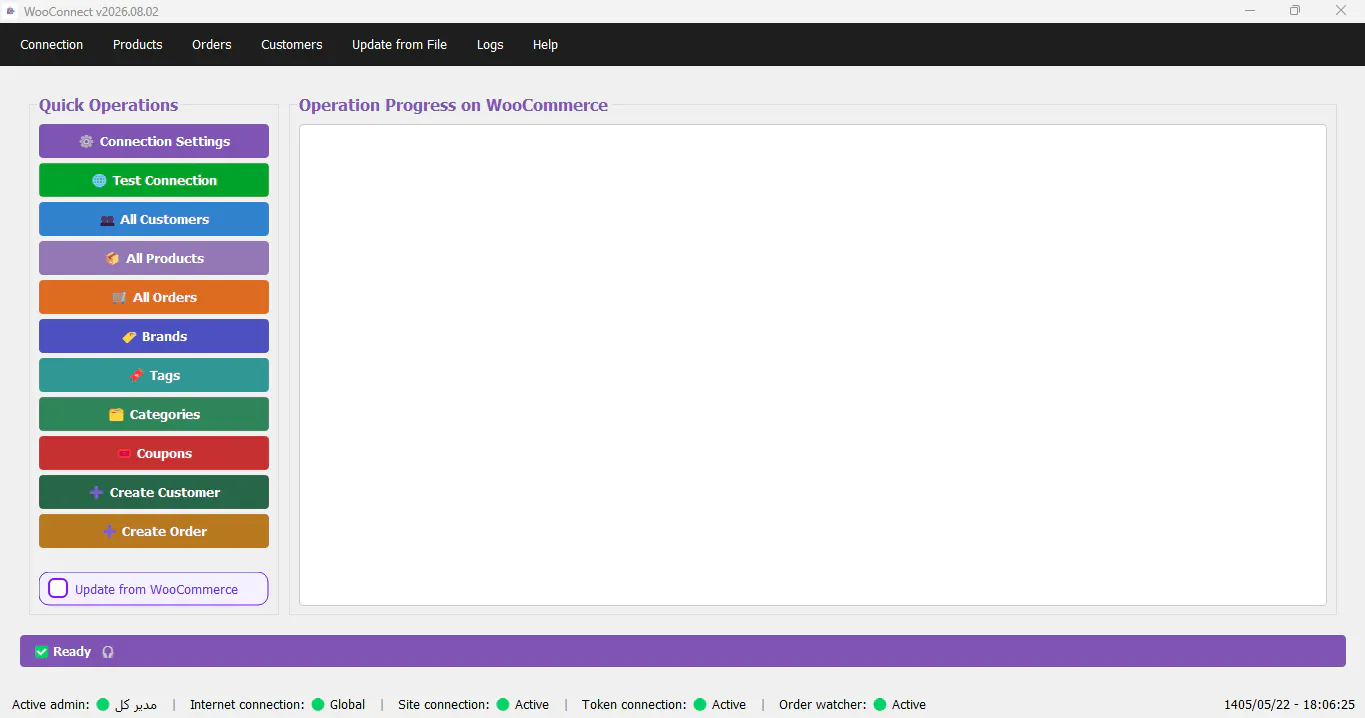This screenshot has width=1365, height=718.
Task: Click the Site connection green status dot
Action: [503, 705]
